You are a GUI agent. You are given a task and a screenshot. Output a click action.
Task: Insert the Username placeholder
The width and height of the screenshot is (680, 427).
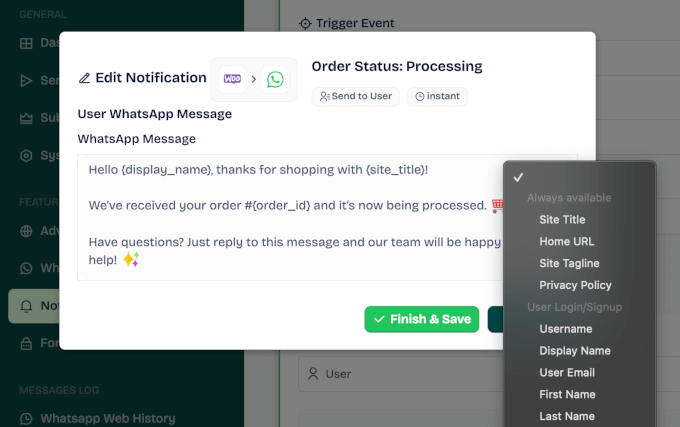[565, 329]
